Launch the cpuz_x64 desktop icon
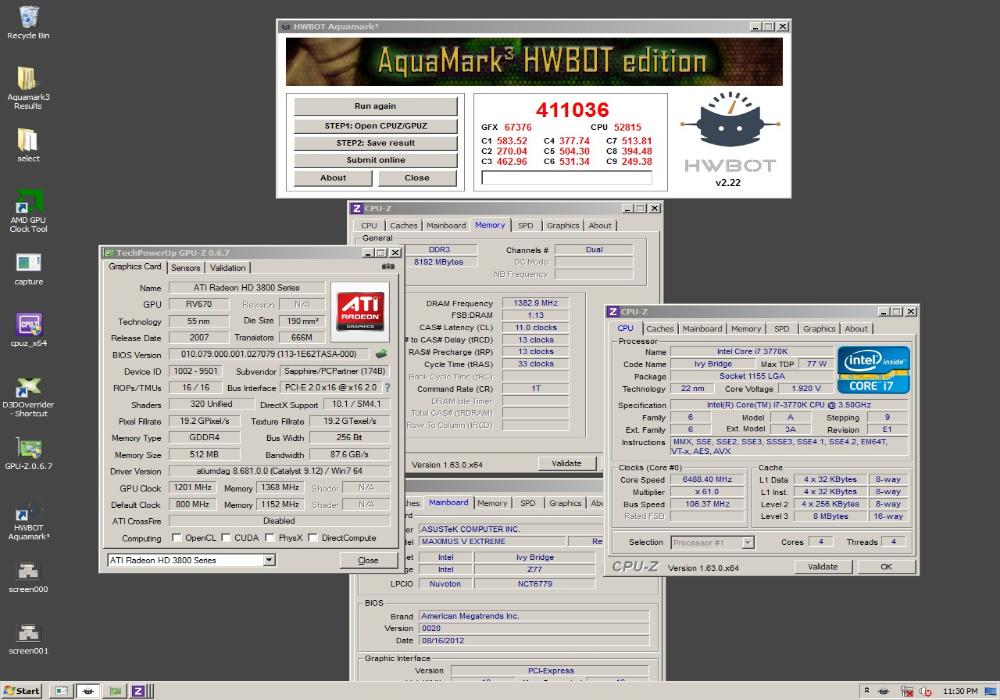The height and width of the screenshot is (700, 1000). (x=28, y=330)
